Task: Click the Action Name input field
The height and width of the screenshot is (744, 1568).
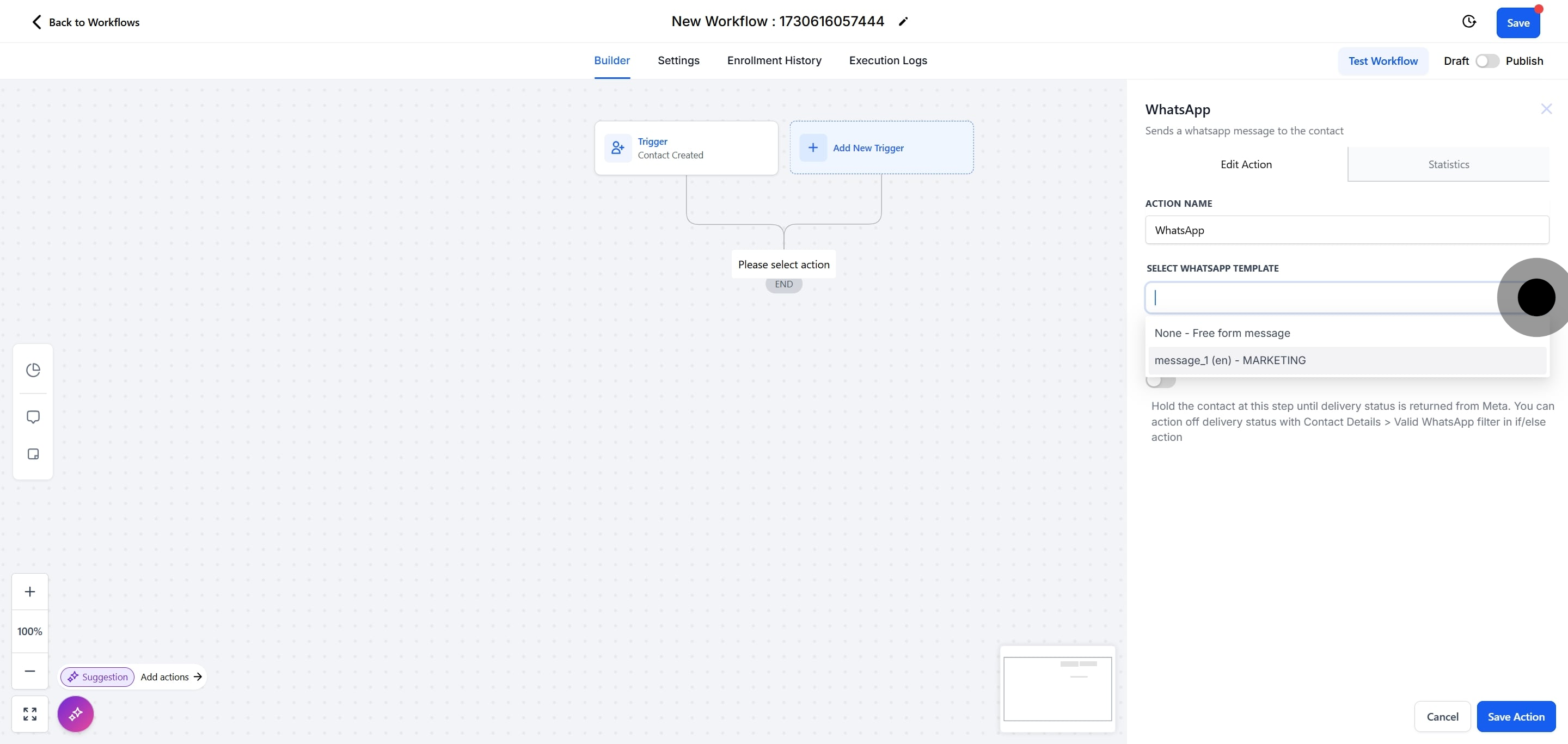Action: click(1346, 230)
